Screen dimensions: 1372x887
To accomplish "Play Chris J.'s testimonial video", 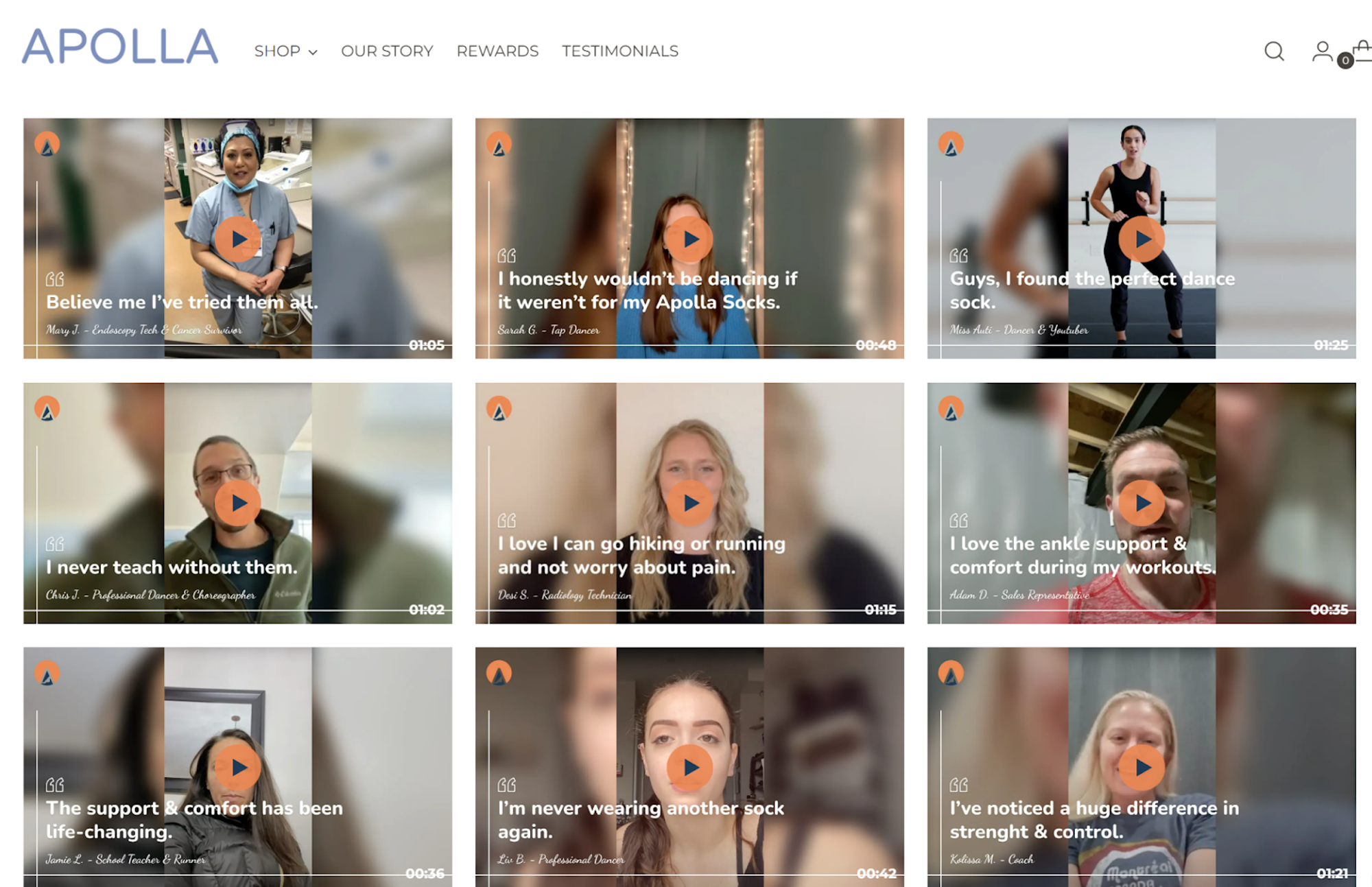I will [237, 503].
